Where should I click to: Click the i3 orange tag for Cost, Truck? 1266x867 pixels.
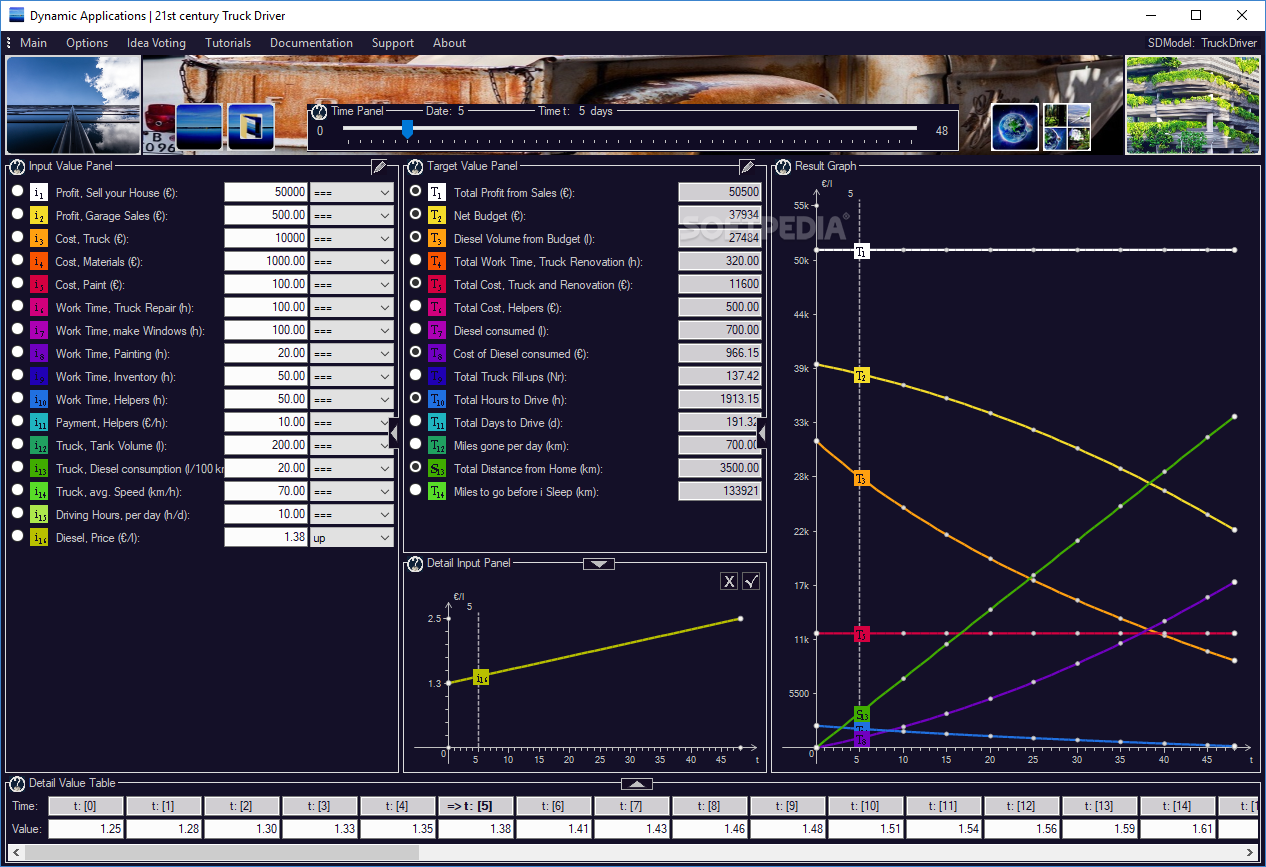pos(38,238)
